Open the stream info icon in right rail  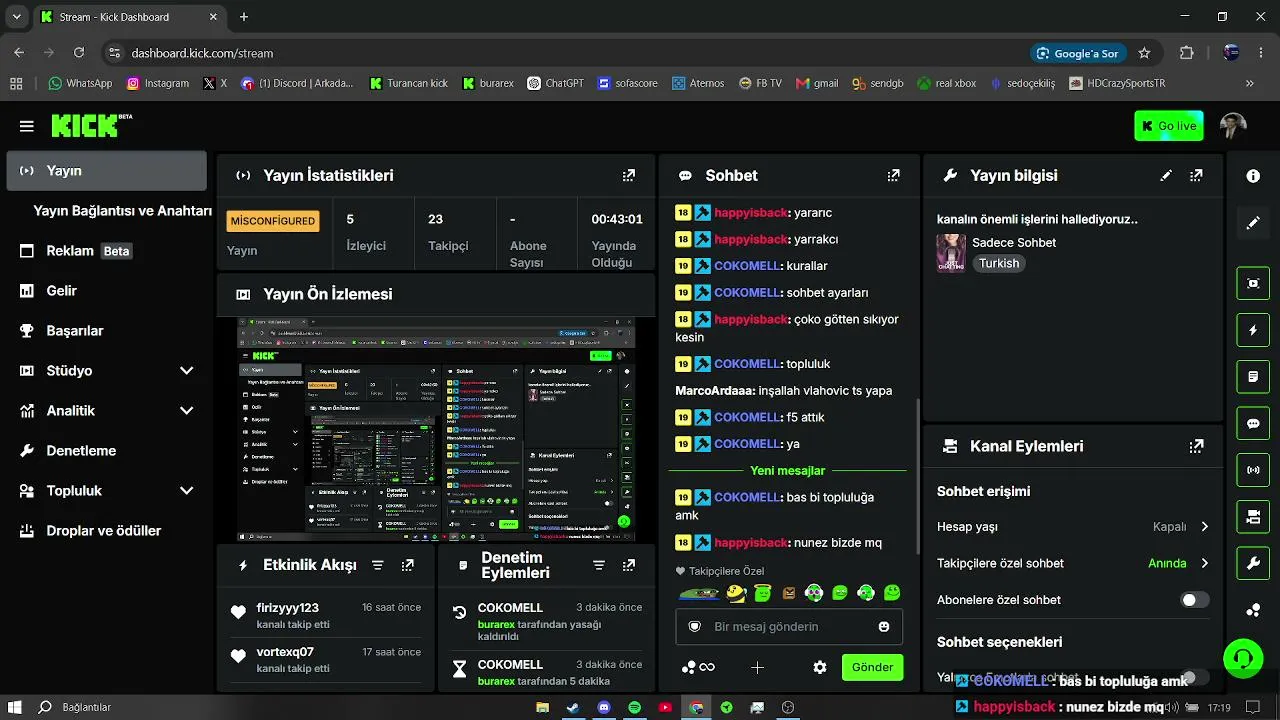pos(1253,176)
